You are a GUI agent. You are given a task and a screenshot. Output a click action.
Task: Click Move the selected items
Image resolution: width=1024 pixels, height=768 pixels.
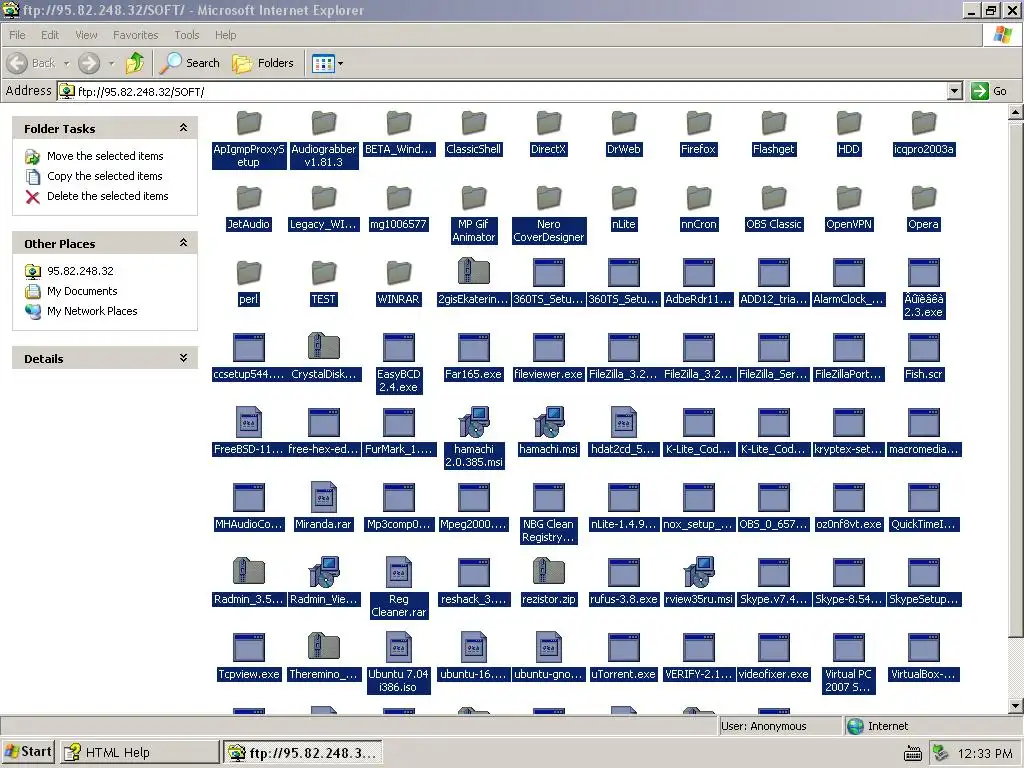pyautogui.click(x=104, y=156)
